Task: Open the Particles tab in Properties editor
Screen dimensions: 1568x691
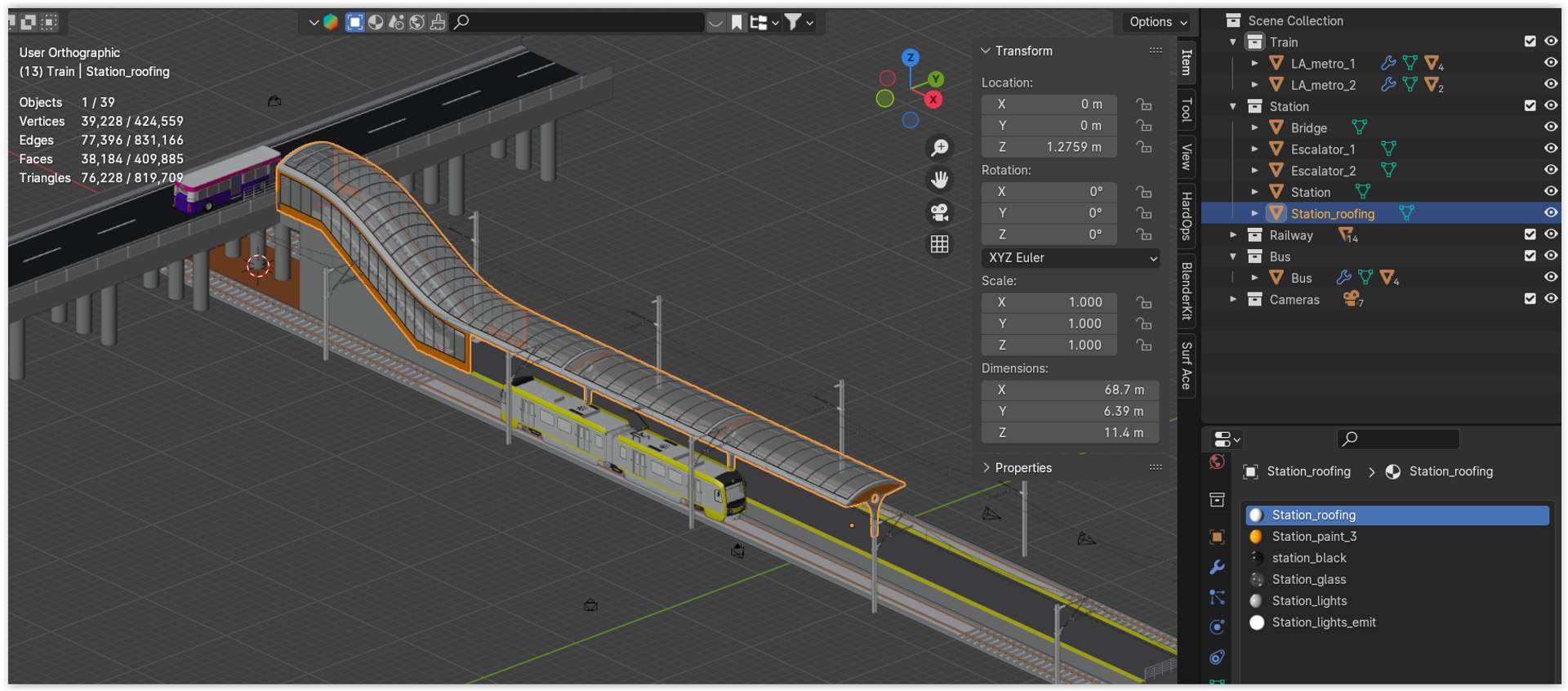Action: [1217, 597]
